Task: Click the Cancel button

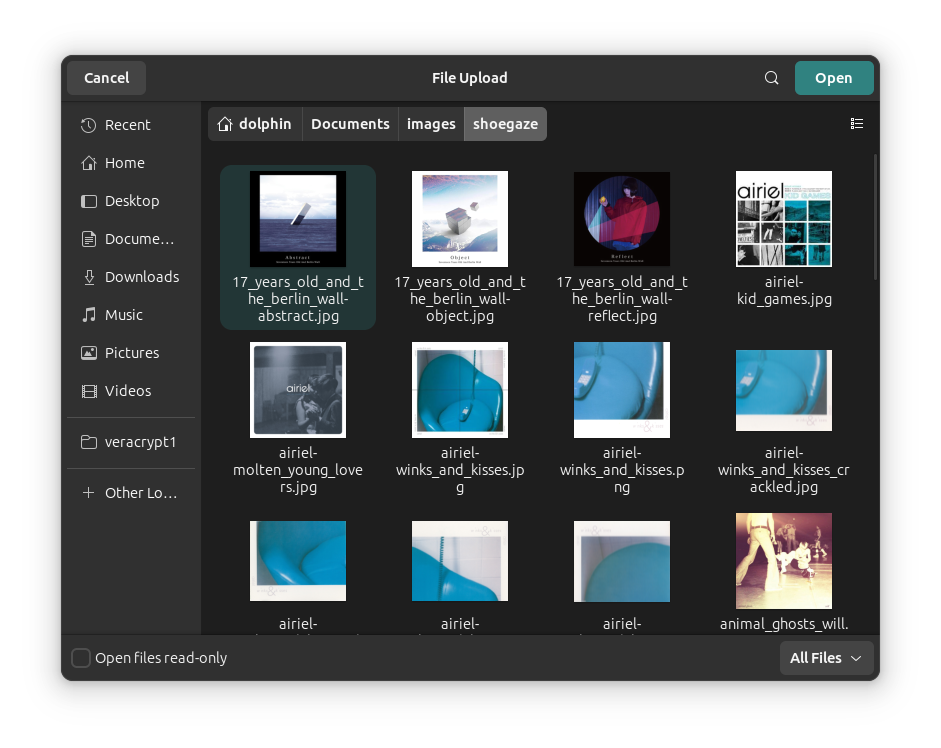Action: click(107, 78)
